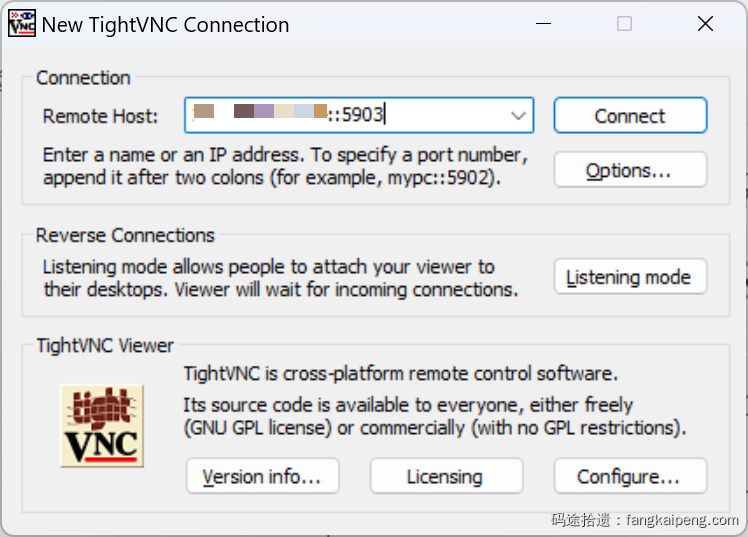Click the "New TightVNC Connection" title text
748x537 pixels.
(x=165, y=25)
